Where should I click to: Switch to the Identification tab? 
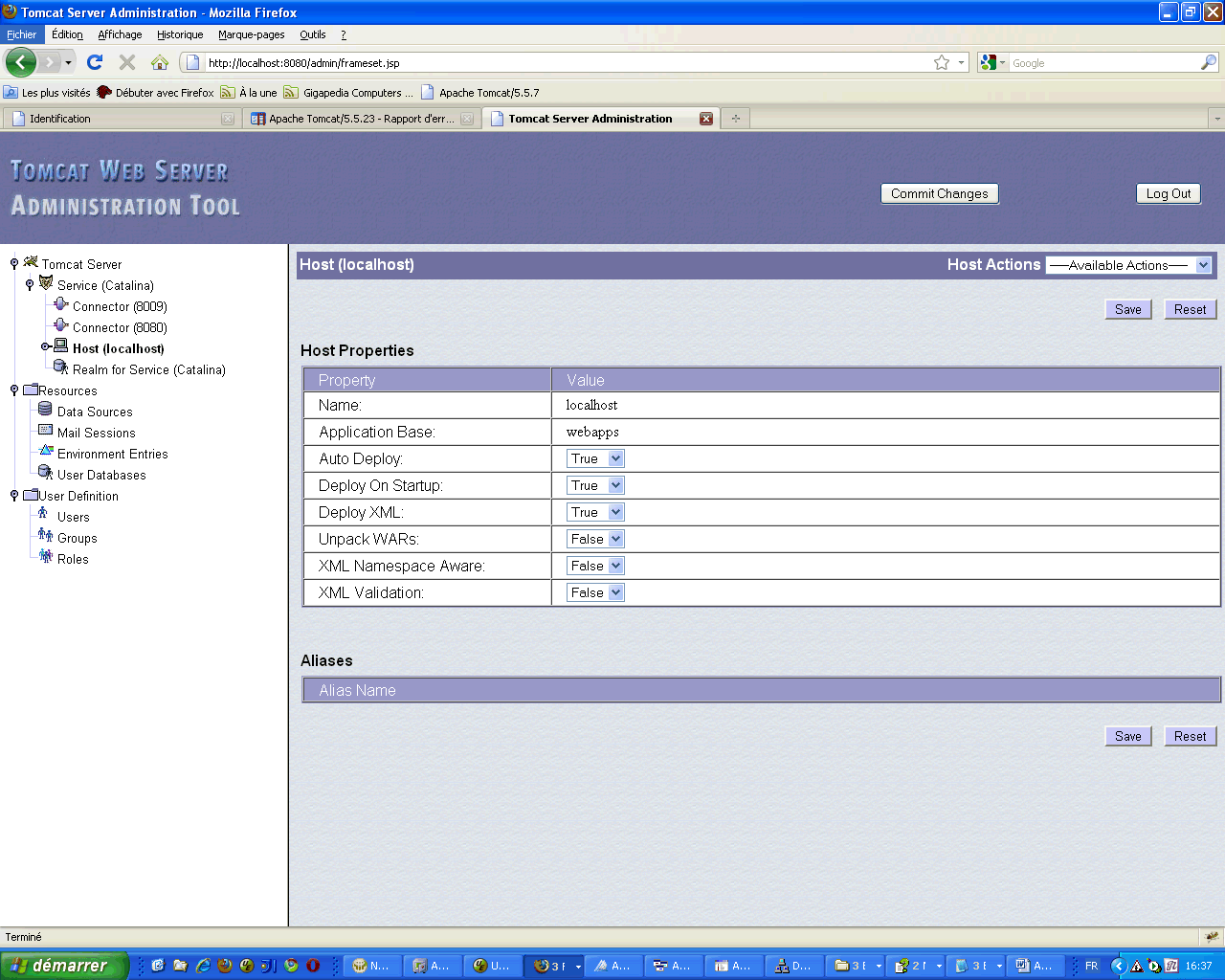click(x=115, y=119)
